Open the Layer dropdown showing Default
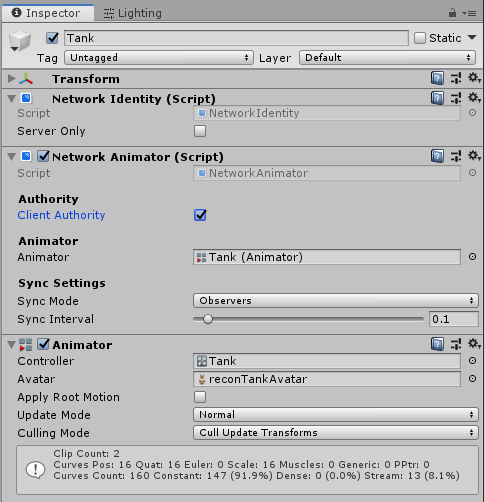The width and height of the screenshot is (484, 502). coord(387,58)
